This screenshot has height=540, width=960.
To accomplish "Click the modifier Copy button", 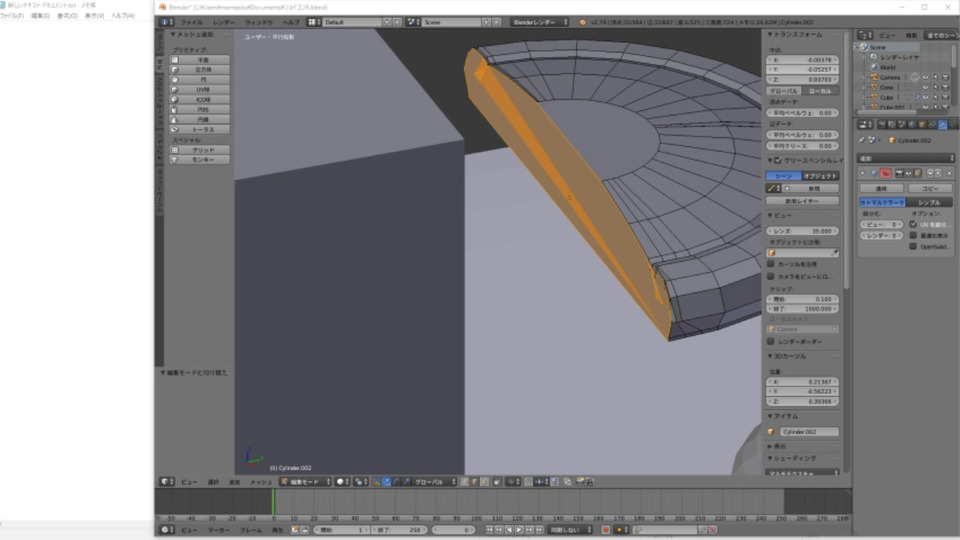I will (x=930, y=188).
